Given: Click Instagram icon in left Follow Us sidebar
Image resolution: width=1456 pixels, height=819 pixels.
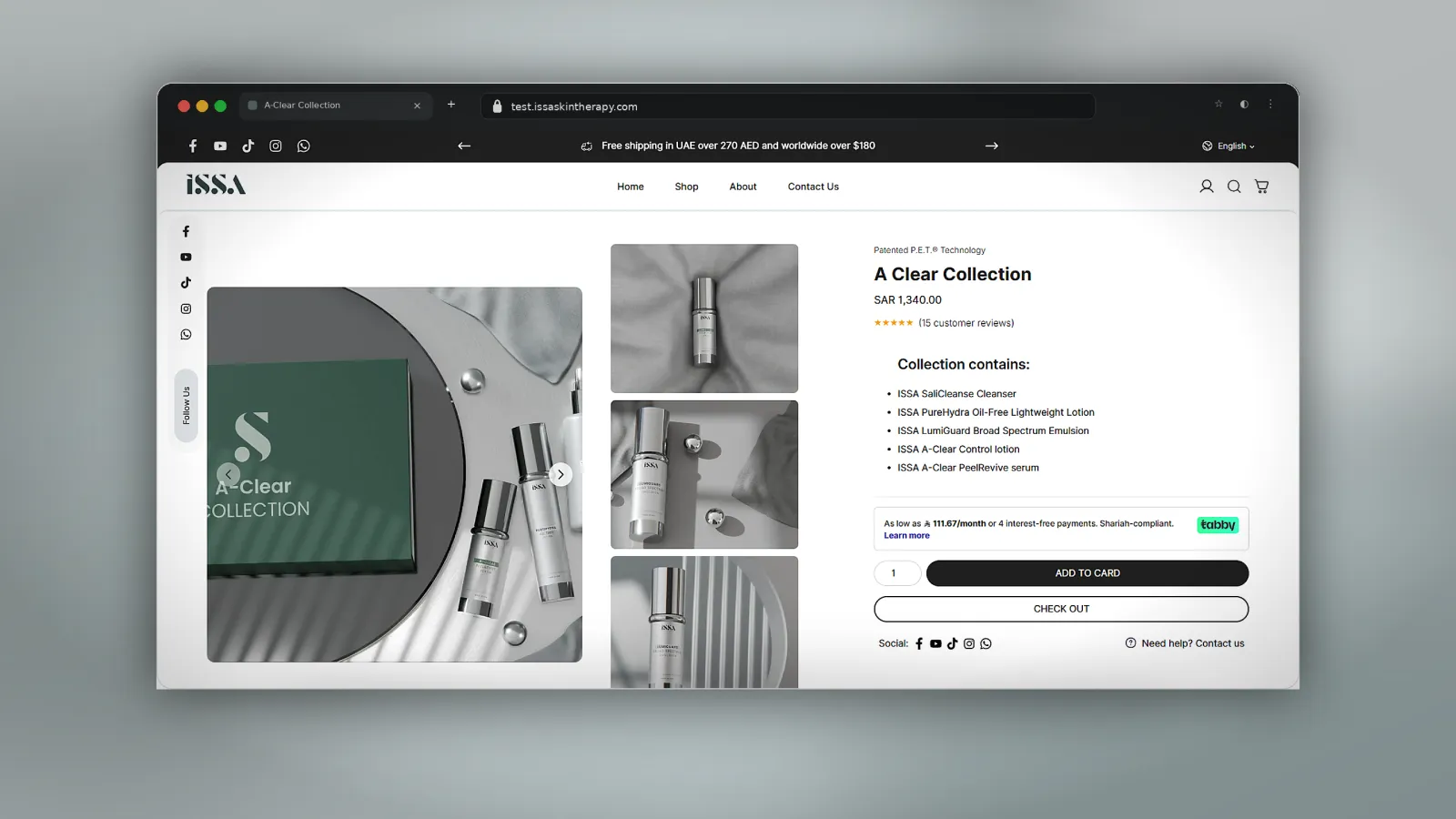Looking at the screenshot, I should (x=186, y=308).
